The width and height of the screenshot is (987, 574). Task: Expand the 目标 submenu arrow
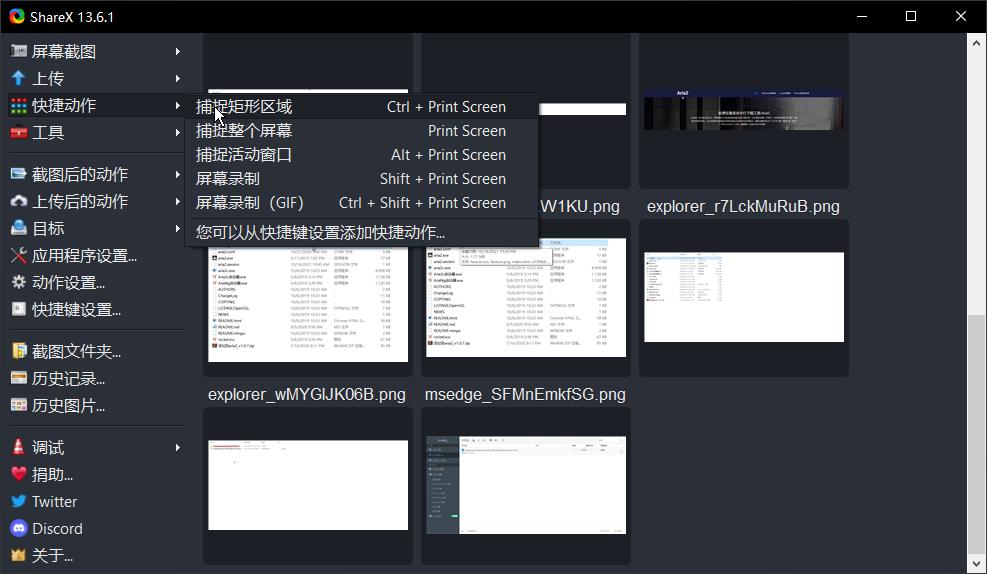click(x=178, y=228)
